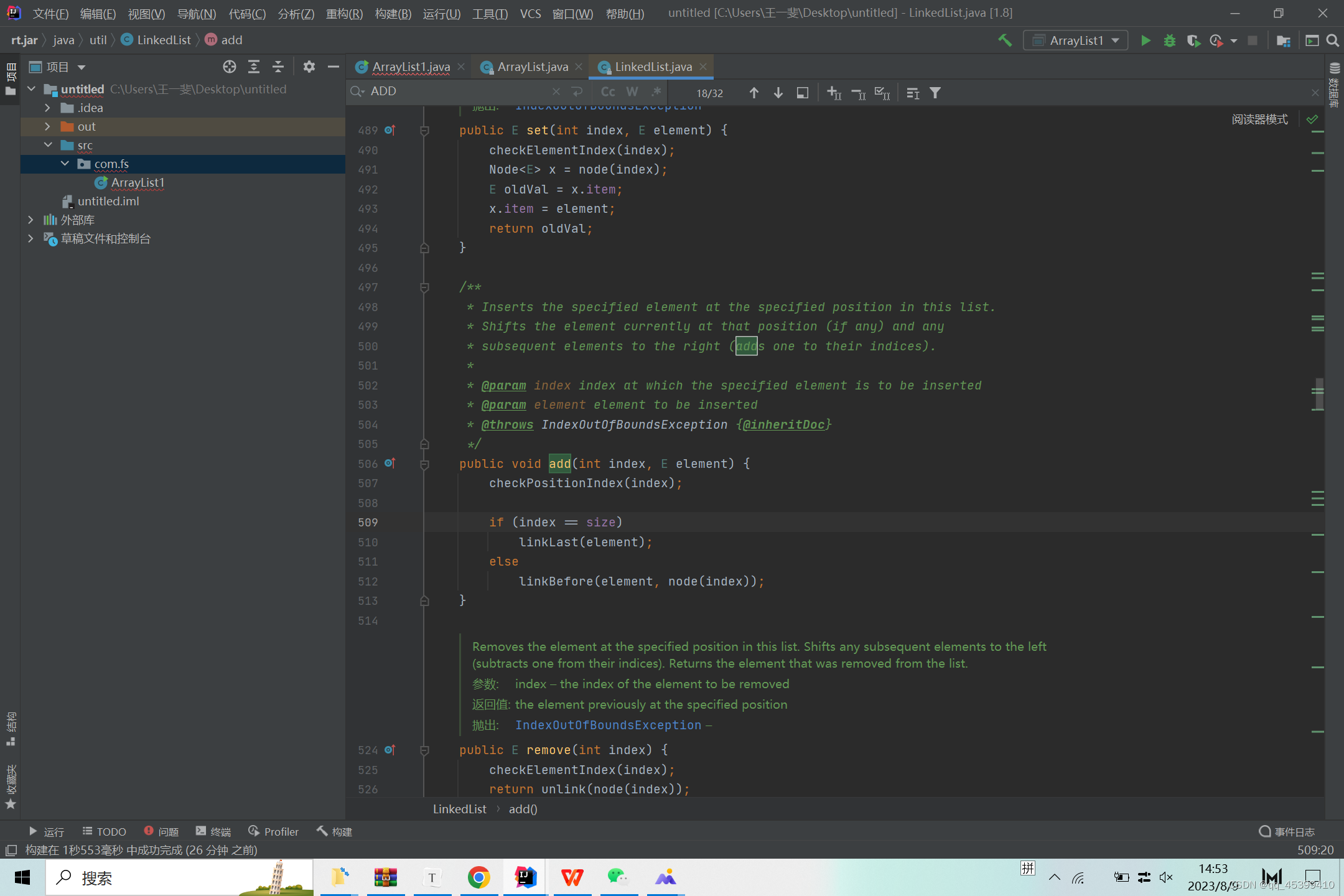Screen dimensions: 1344x896
Task: Locate opened file with the crosshair icon
Action: click(230, 67)
